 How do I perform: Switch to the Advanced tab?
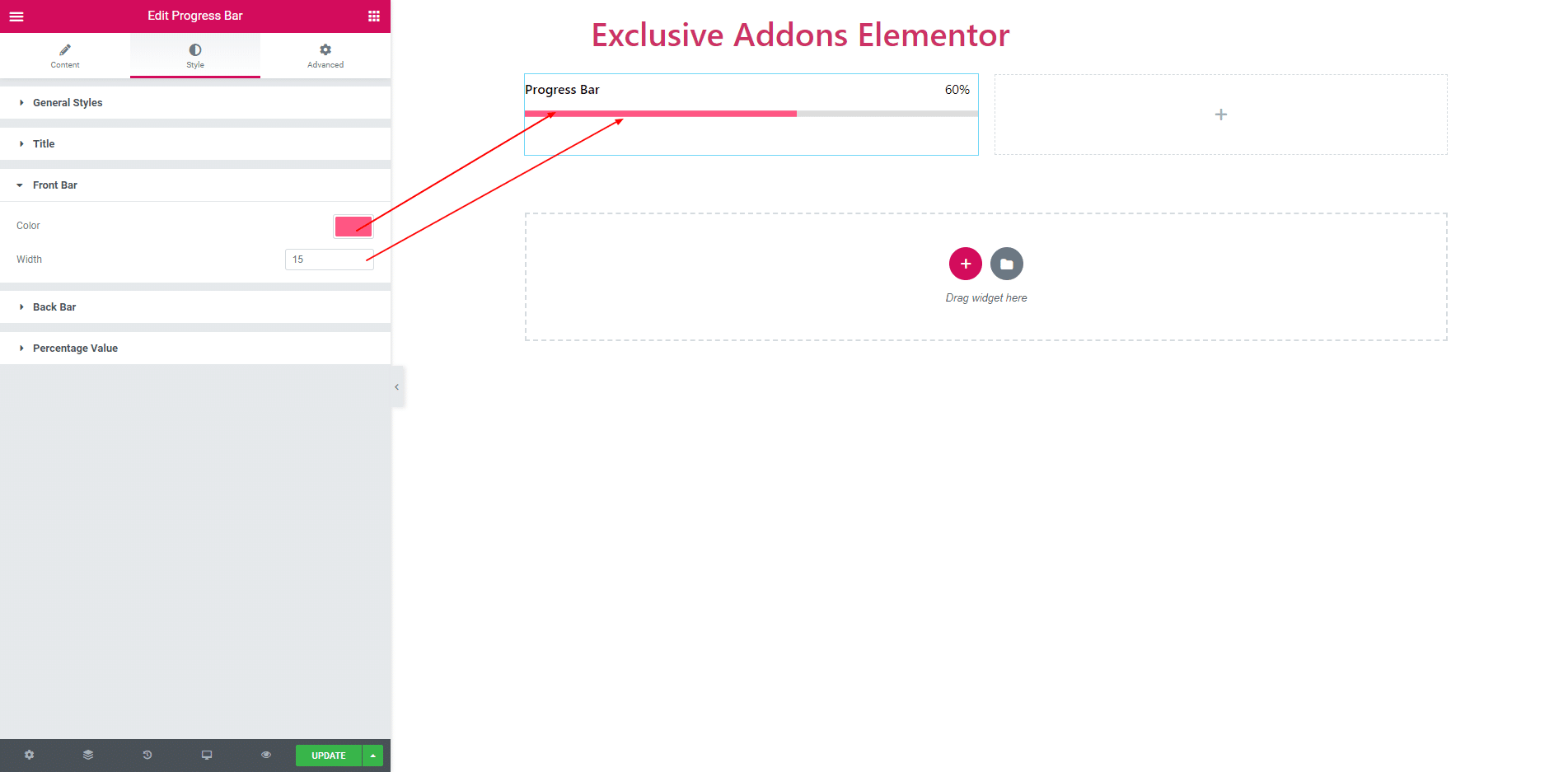click(325, 55)
